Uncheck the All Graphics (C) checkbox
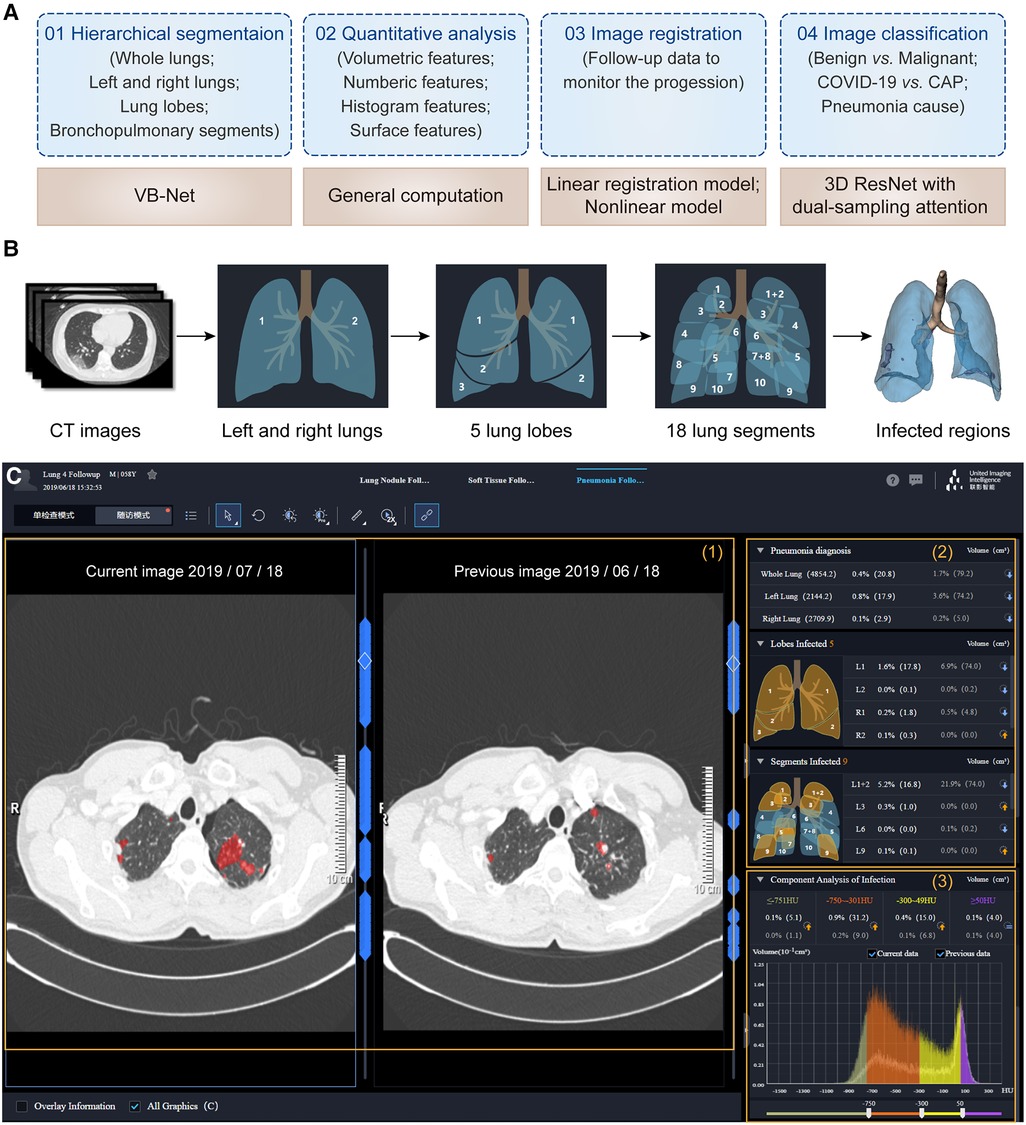This screenshot has height=1125, width=1026. (x=134, y=1106)
